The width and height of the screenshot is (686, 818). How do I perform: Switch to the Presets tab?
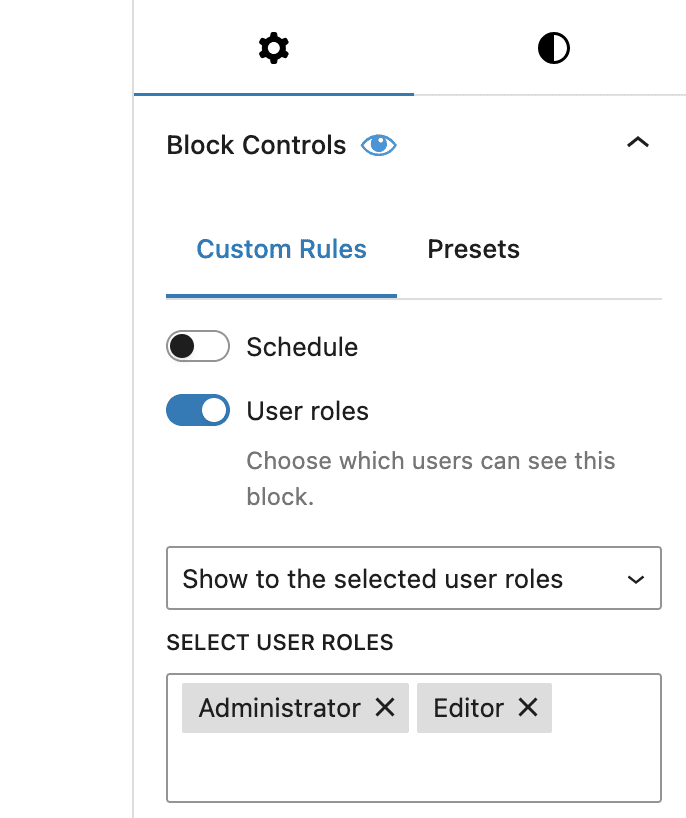pyautogui.click(x=473, y=249)
